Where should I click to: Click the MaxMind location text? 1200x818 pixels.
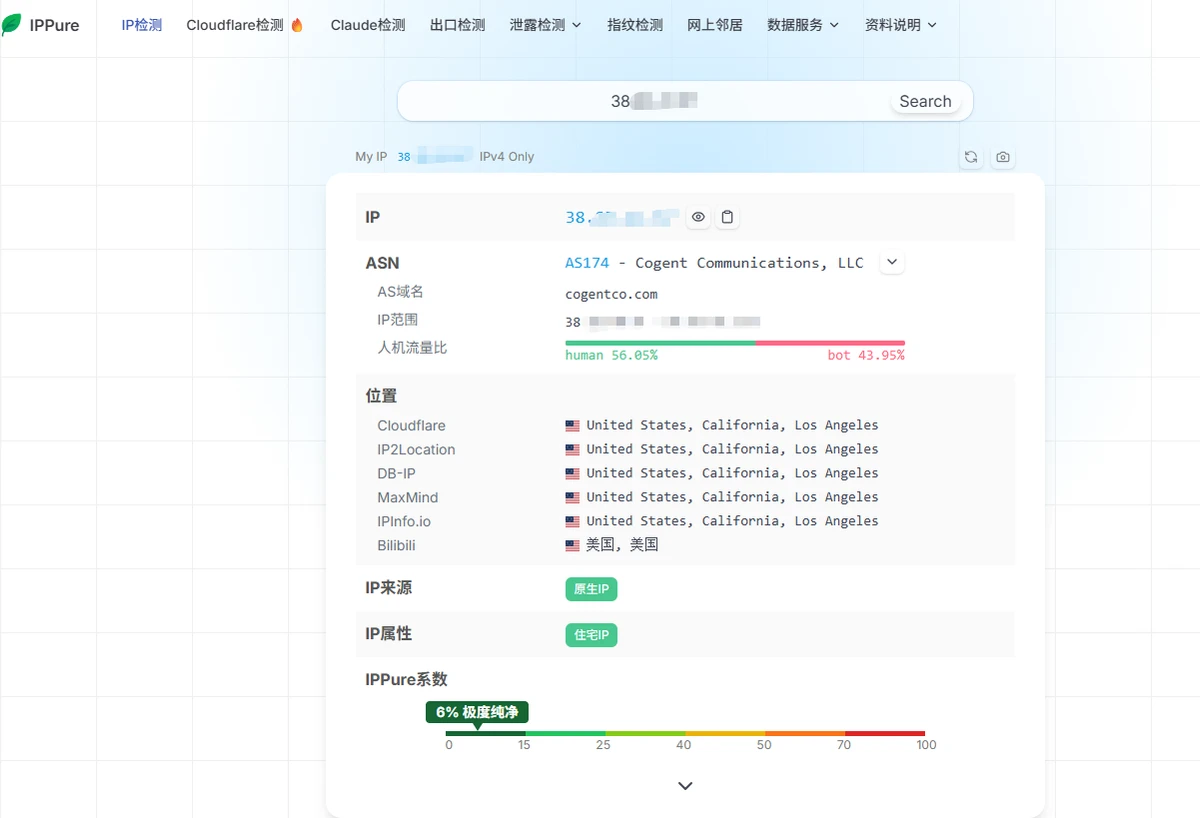tap(732, 497)
